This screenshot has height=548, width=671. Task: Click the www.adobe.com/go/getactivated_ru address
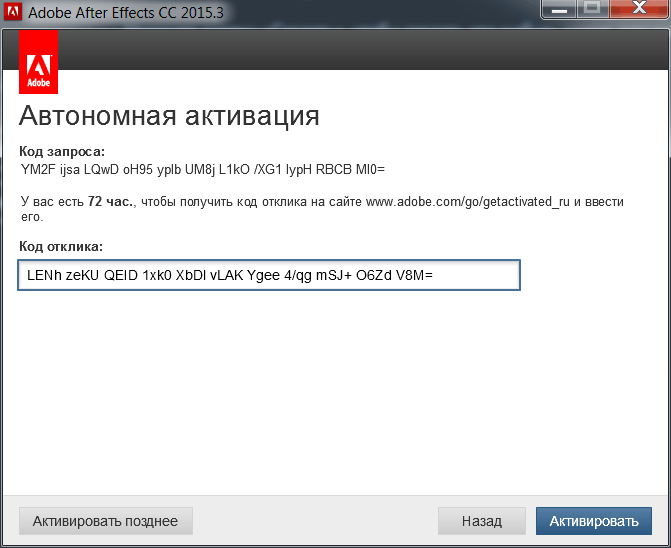click(x=468, y=201)
